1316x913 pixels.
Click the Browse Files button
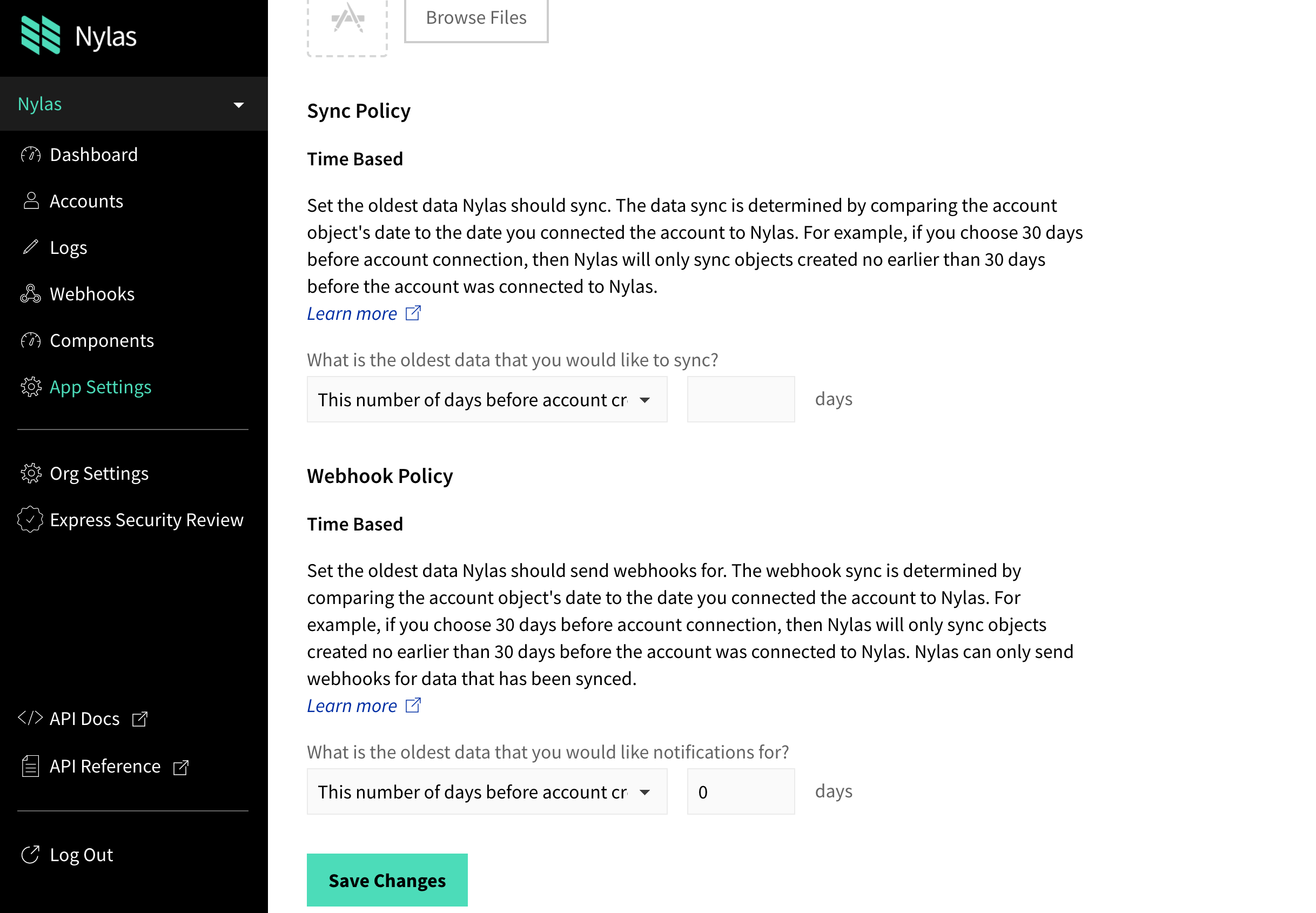(x=476, y=18)
